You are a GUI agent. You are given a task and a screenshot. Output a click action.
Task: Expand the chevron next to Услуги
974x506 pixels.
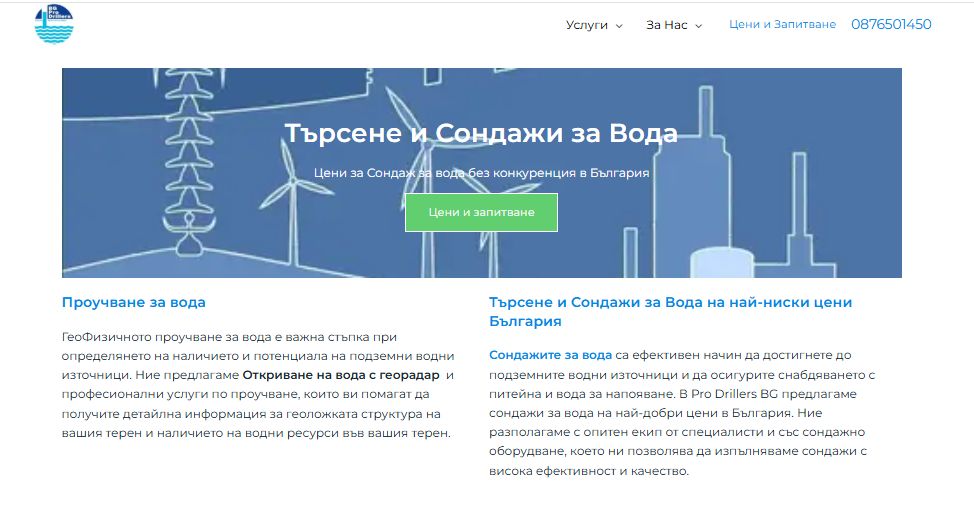[x=620, y=26]
